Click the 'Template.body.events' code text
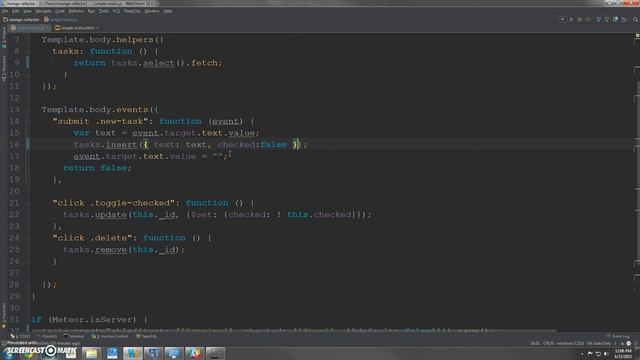The width and height of the screenshot is (640, 360). point(95,109)
